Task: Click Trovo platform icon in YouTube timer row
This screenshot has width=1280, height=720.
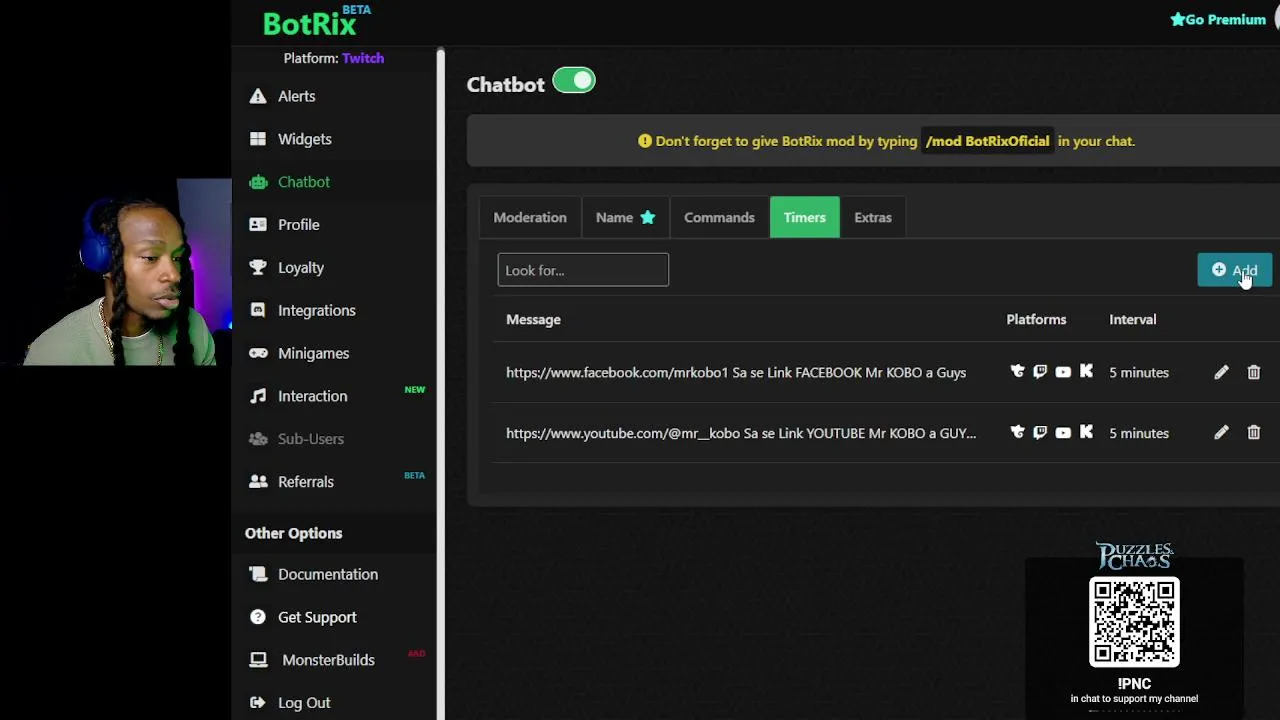Action: pyautogui.click(x=1017, y=433)
